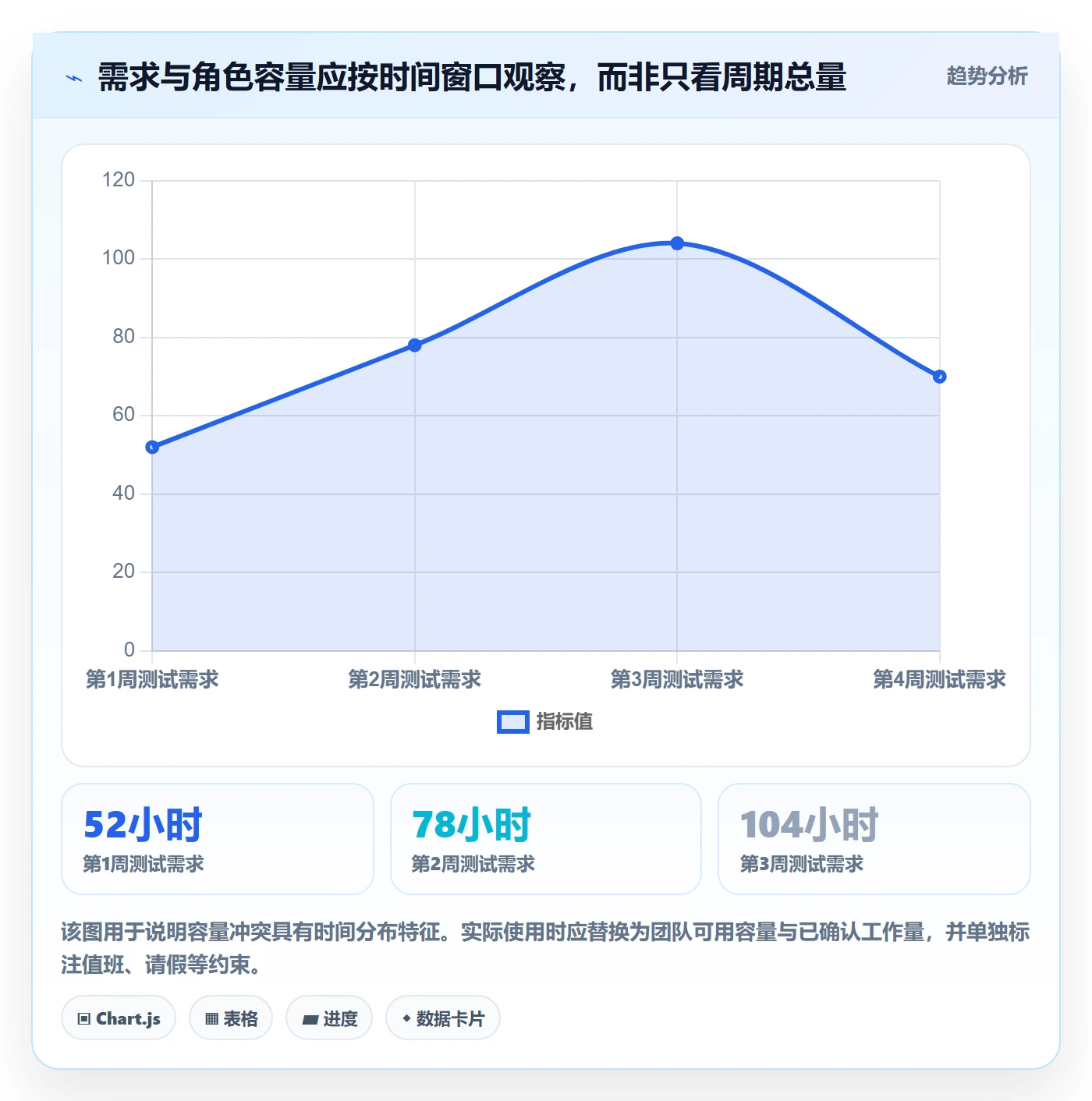This screenshot has height=1101, width=1092.
Task: Click the lightning bolt icon in header
Action: tap(74, 78)
